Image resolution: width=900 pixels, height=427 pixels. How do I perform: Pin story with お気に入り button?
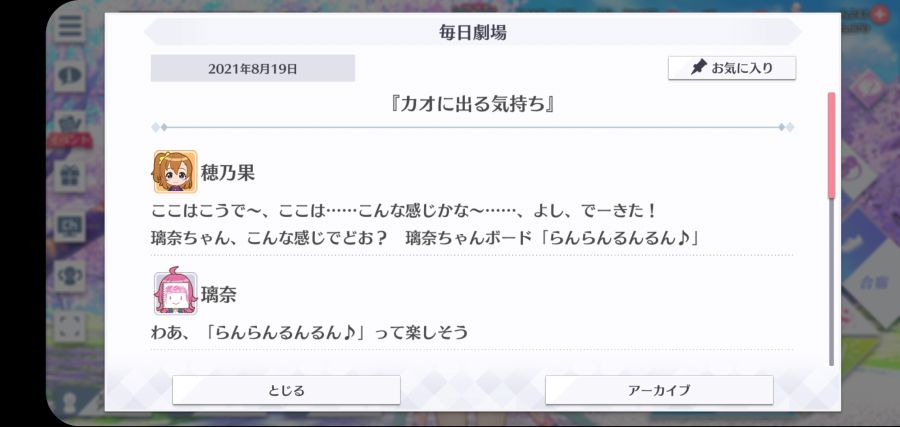click(x=732, y=68)
